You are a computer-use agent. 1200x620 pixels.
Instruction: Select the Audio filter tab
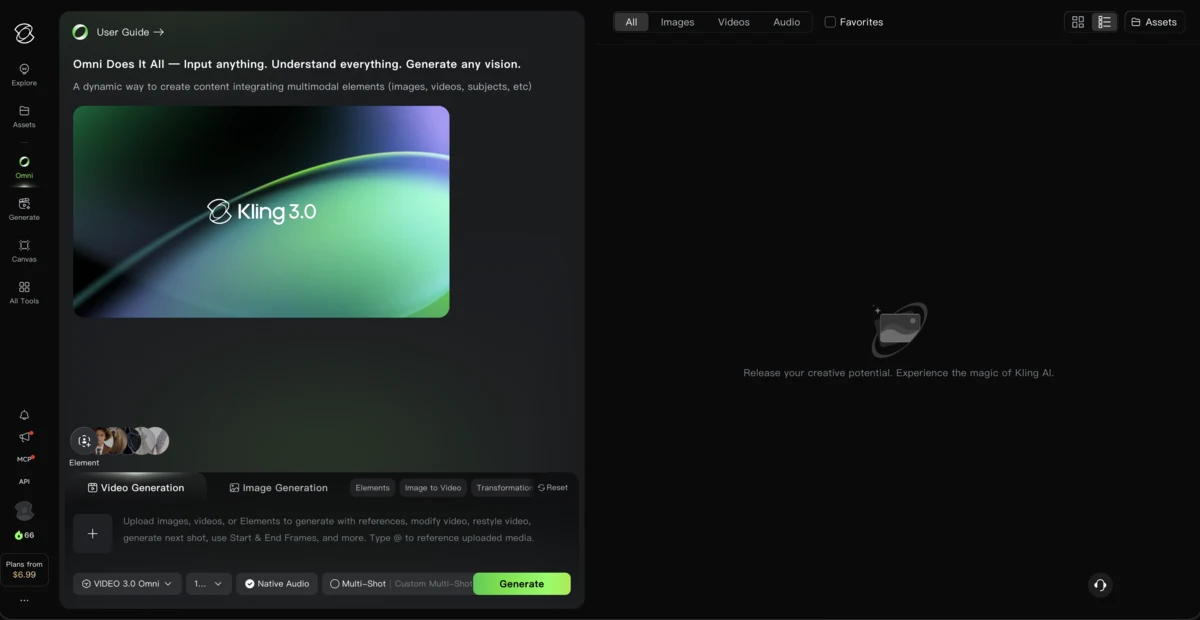pyautogui.click(x=787, y=22)
